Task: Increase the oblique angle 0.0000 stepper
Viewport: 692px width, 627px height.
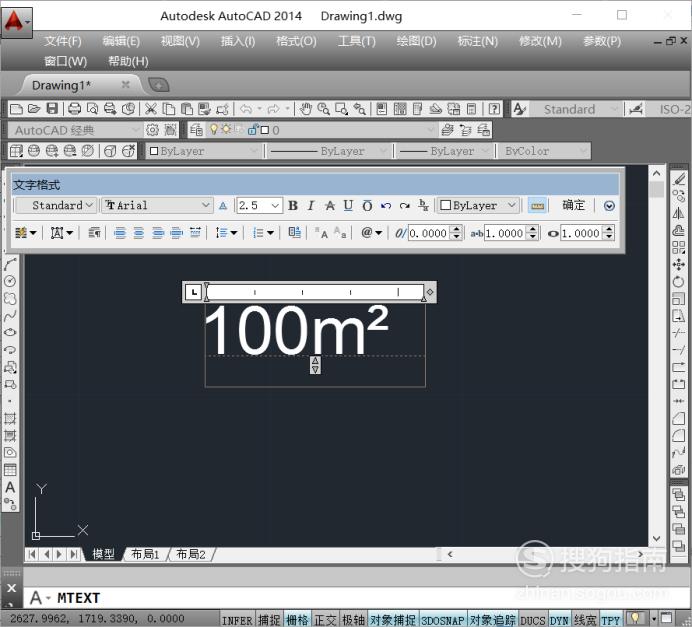Action: 456,229
